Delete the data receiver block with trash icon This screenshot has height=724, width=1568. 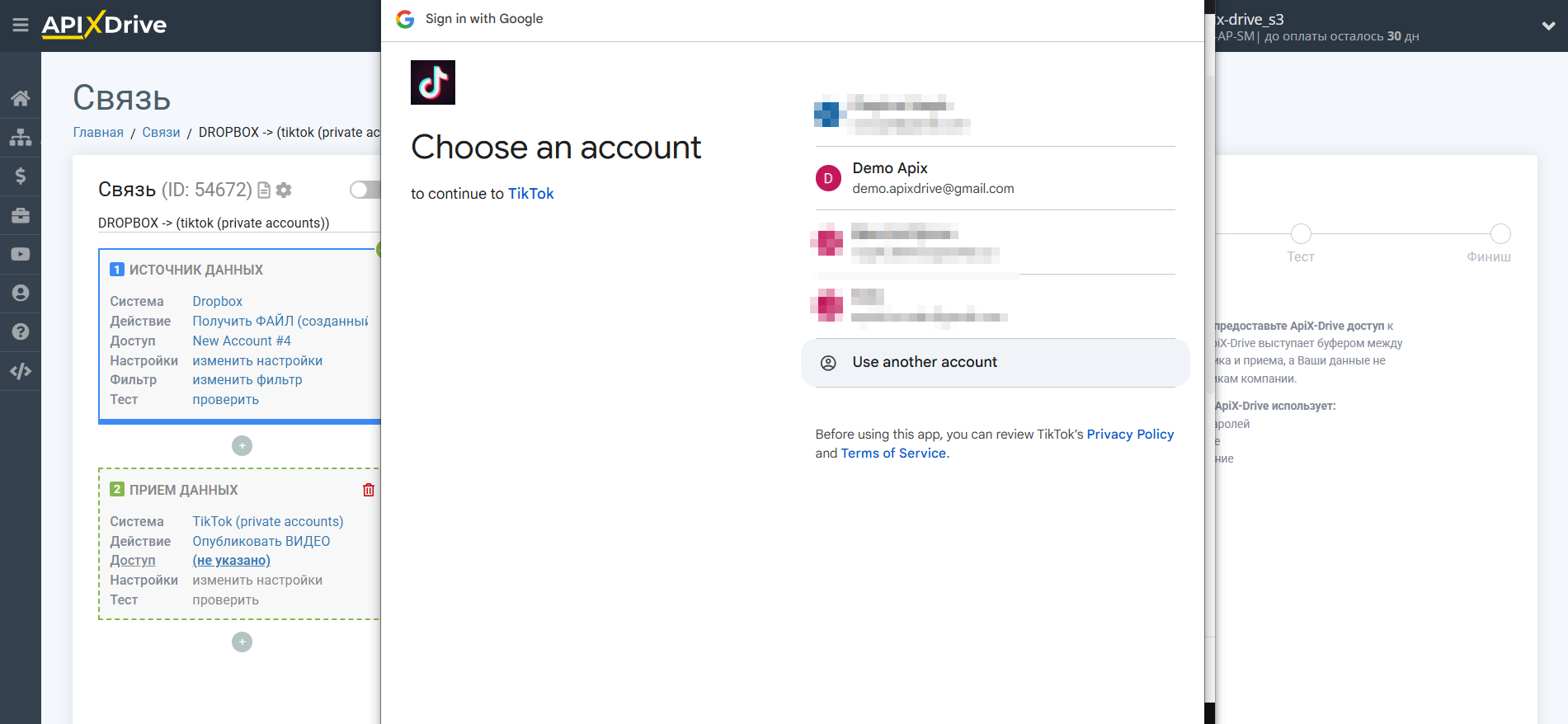click(x=369, y=490)
